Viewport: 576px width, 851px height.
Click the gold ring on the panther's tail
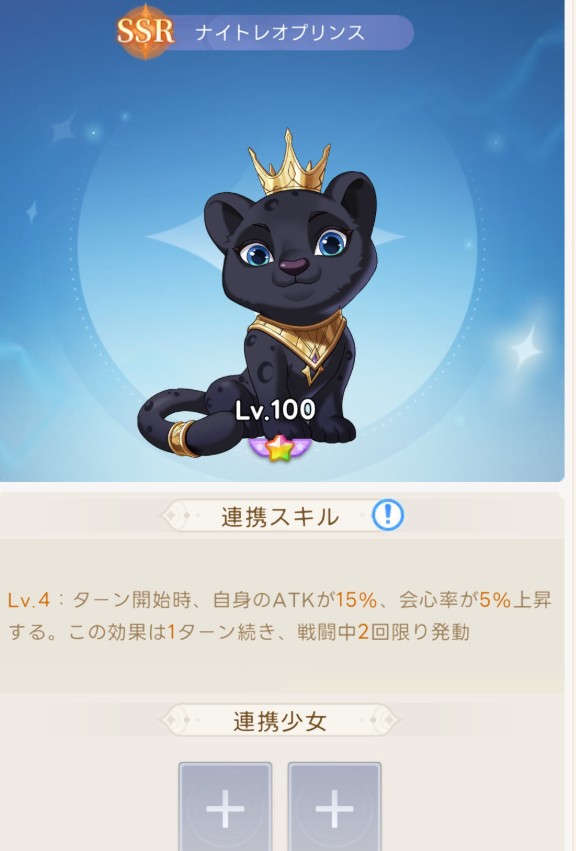[182, 438]
